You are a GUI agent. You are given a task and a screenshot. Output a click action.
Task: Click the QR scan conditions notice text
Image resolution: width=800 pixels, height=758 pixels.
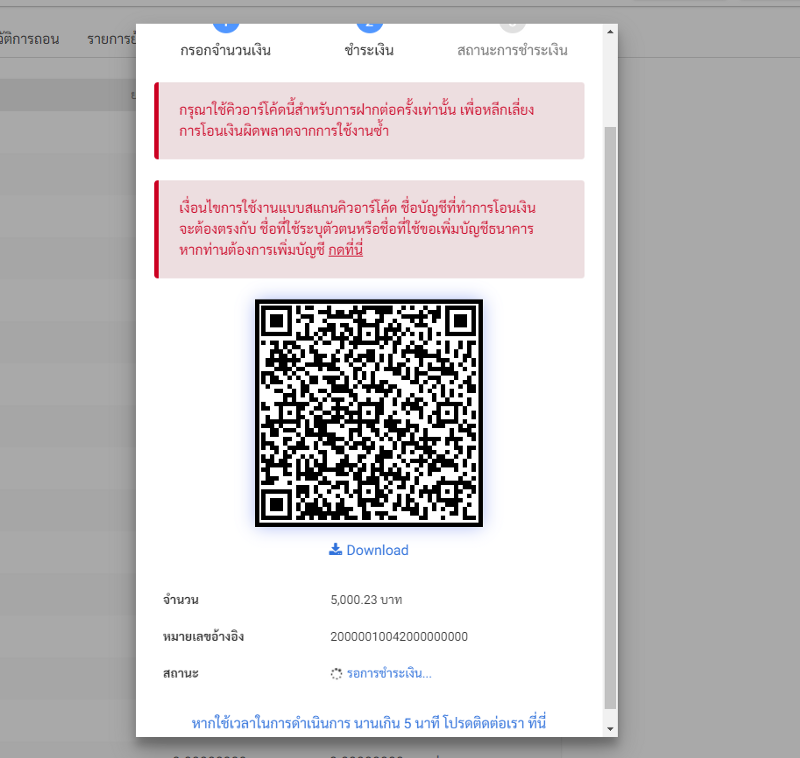click(357, 229)
